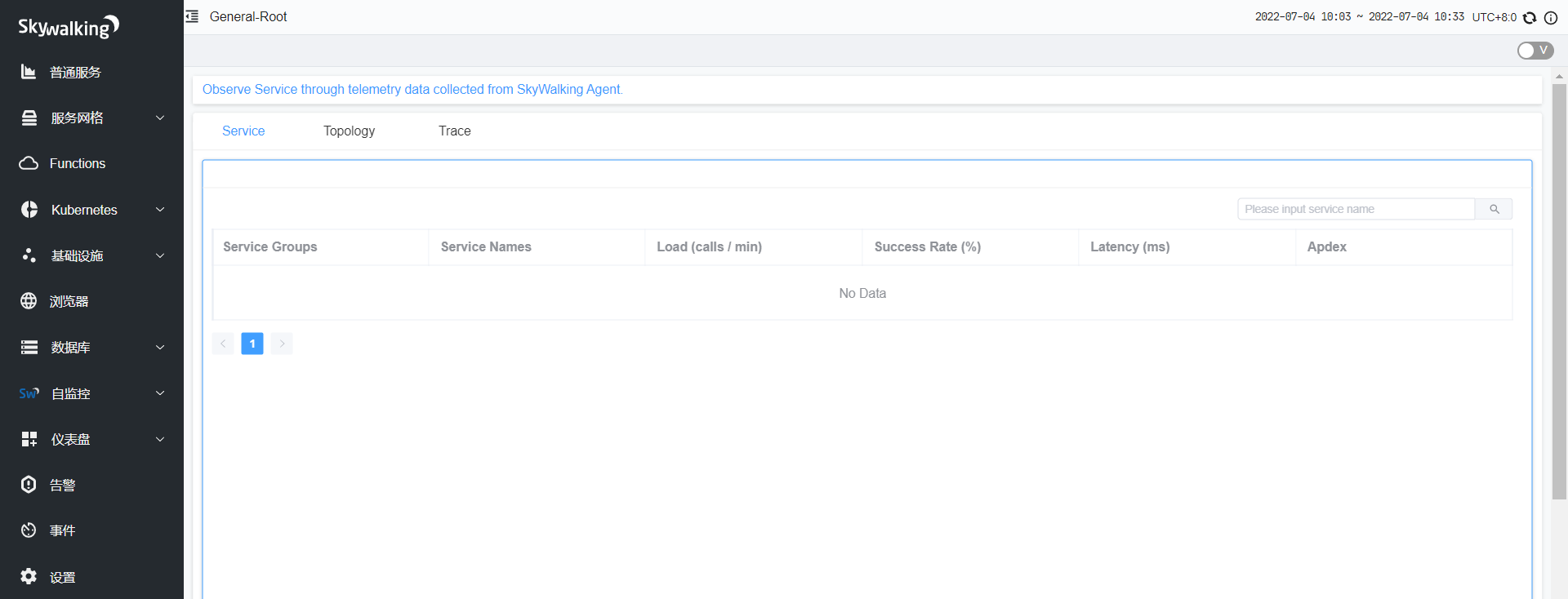Select page 1 in pagination

[x=252, y=344]
